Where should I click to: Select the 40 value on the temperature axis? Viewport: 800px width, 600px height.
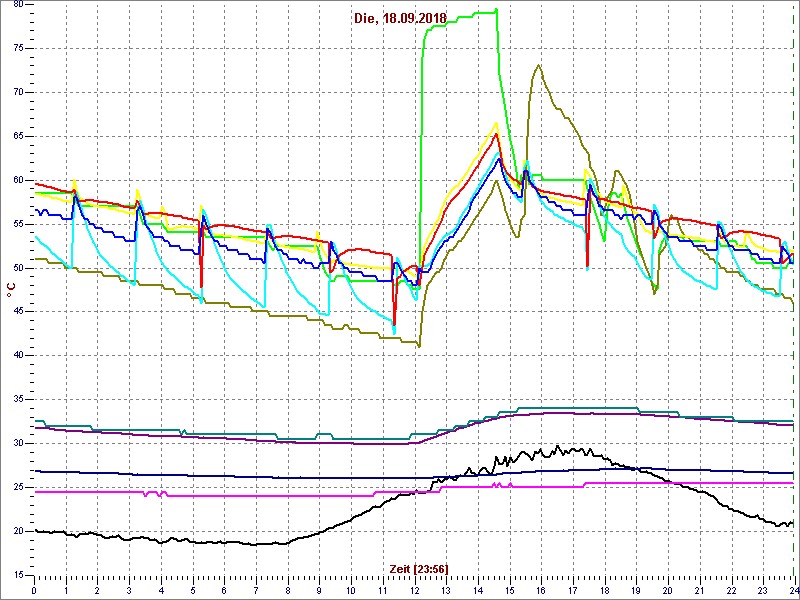coord(16,356)
